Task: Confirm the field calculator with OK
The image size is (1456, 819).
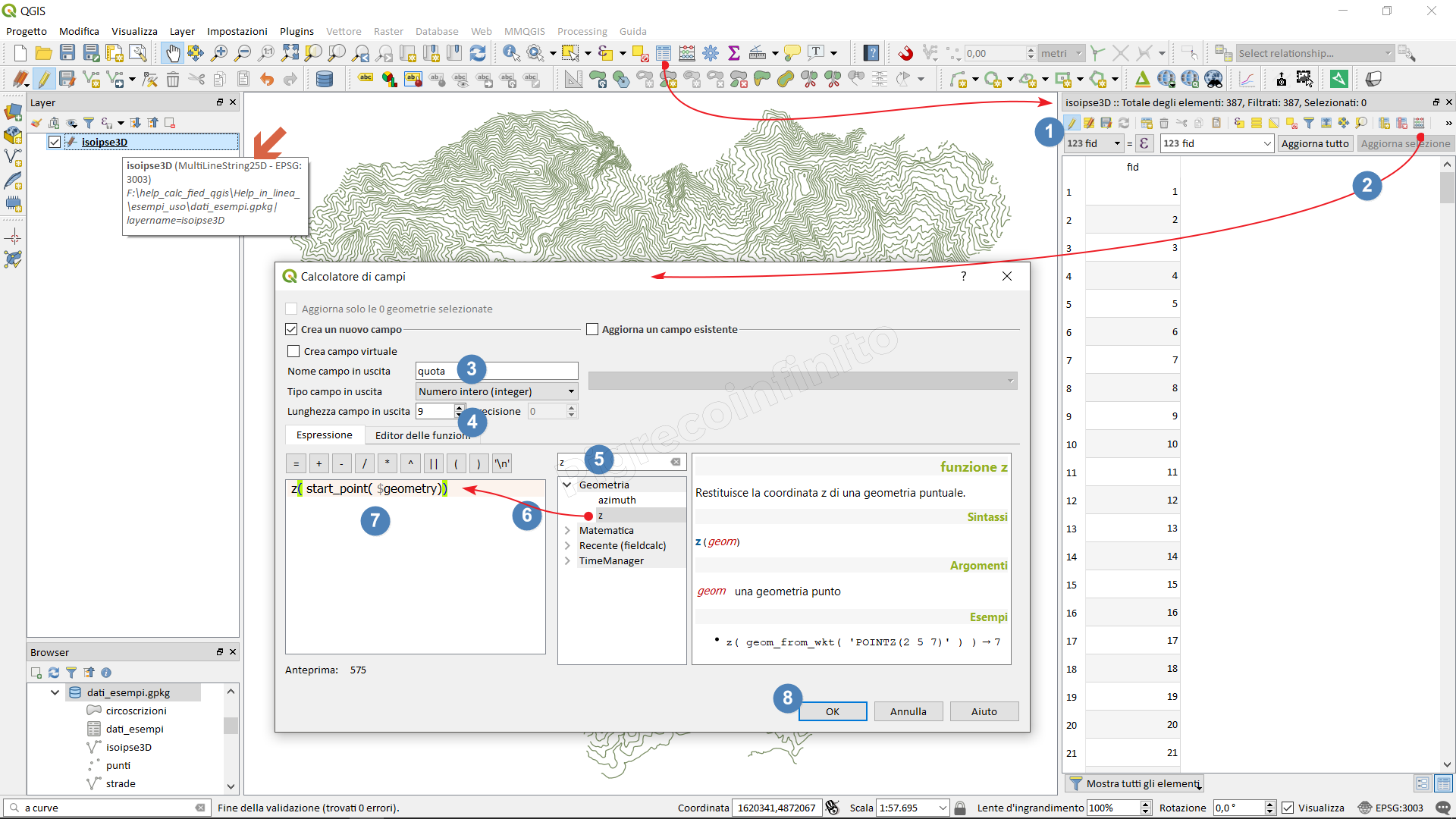Action: tap(833, 711)
